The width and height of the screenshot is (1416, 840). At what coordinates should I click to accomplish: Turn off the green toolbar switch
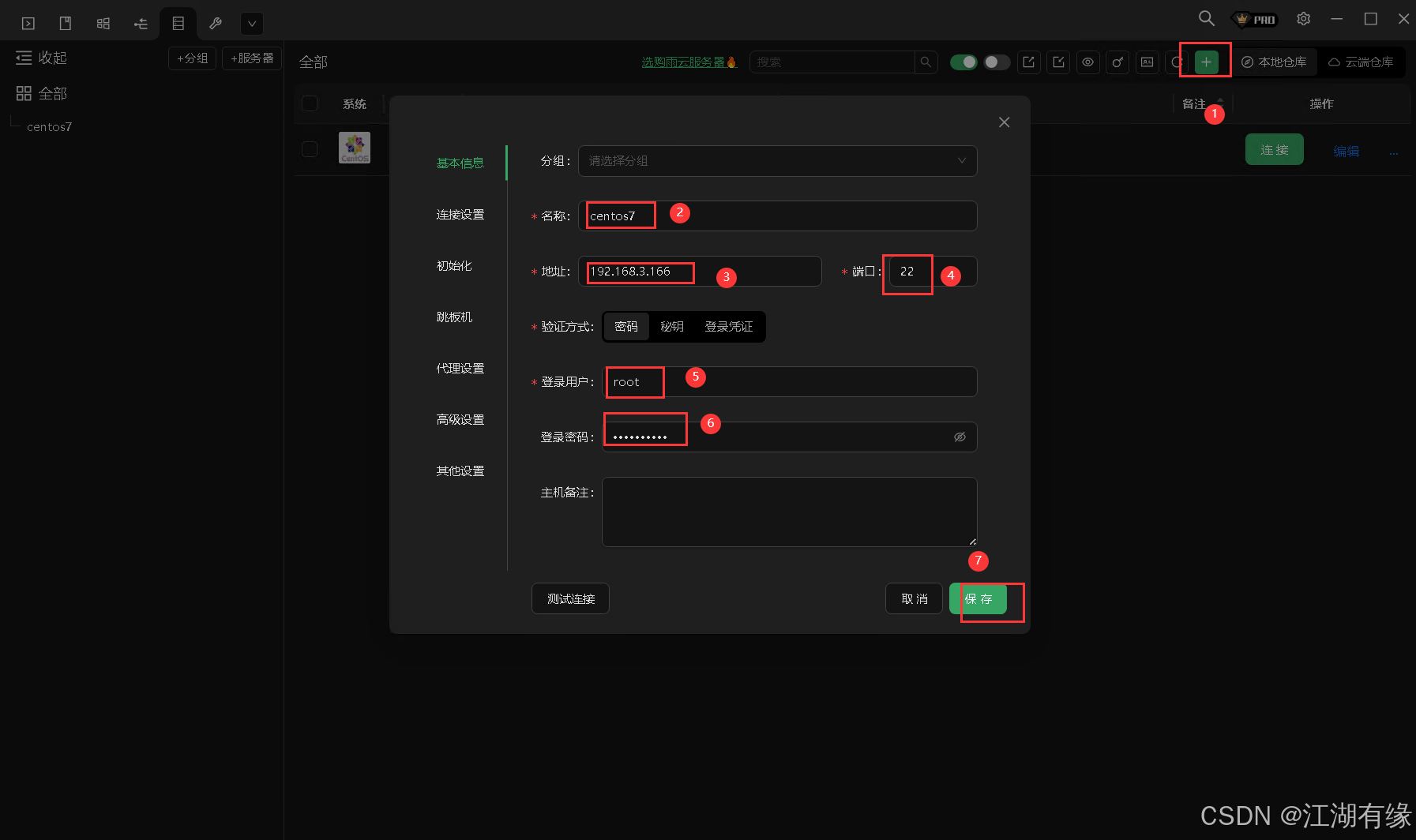(963, 62)
